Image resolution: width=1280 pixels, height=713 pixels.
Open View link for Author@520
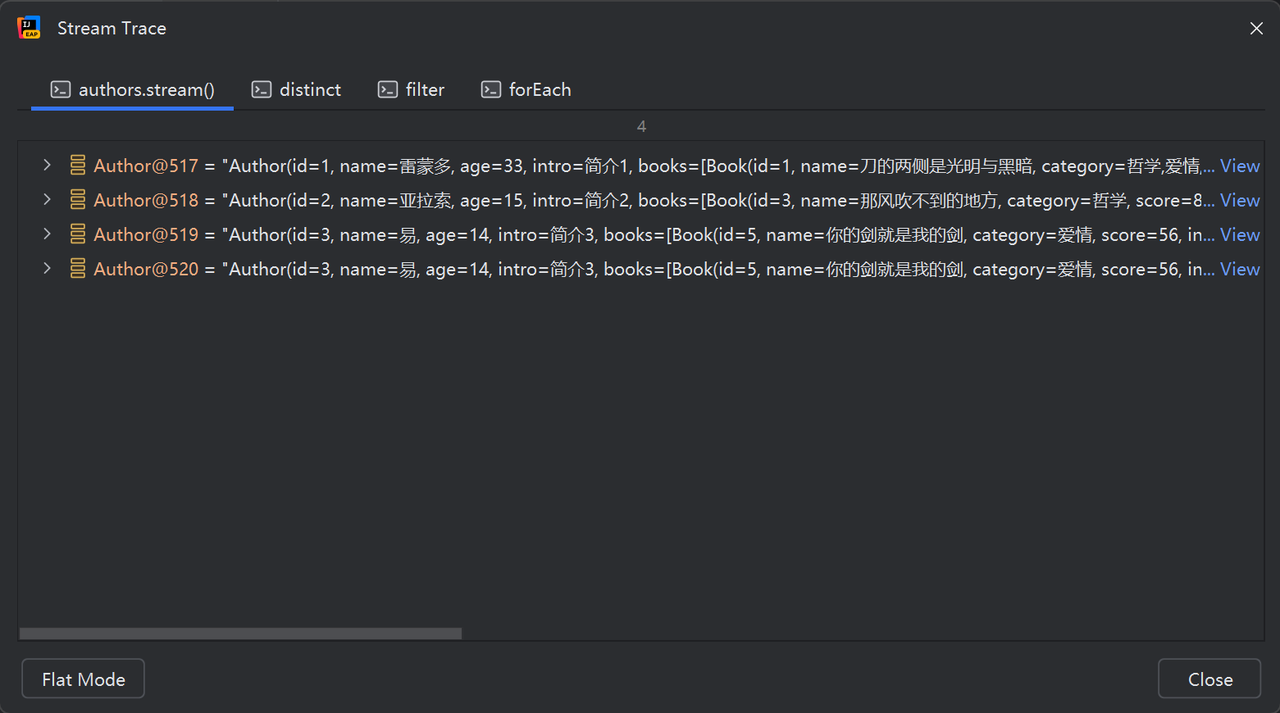[x=1239, y=269]
